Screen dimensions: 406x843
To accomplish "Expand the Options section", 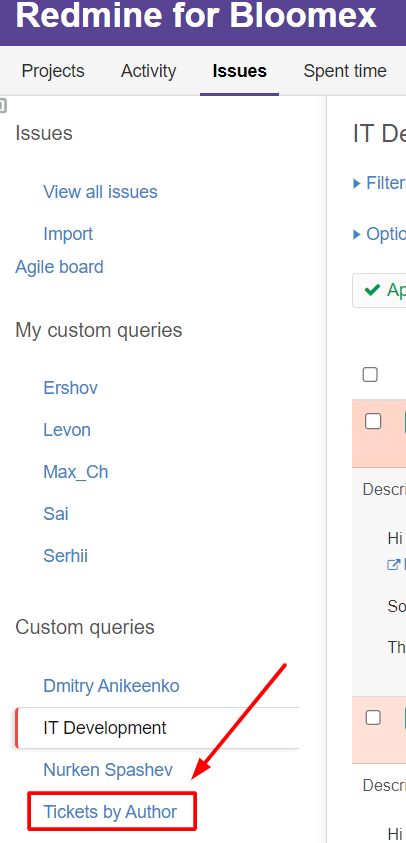I will 380,234.
